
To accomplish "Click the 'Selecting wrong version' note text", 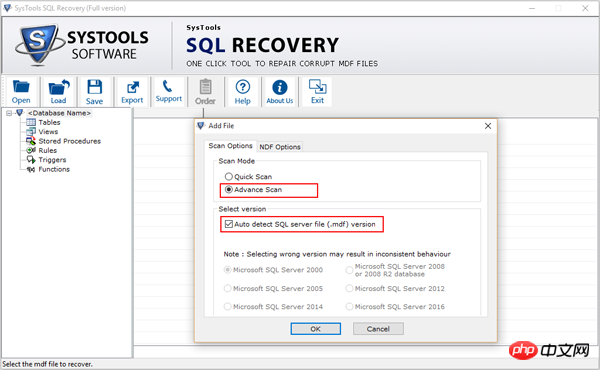I will coord(337,254).
